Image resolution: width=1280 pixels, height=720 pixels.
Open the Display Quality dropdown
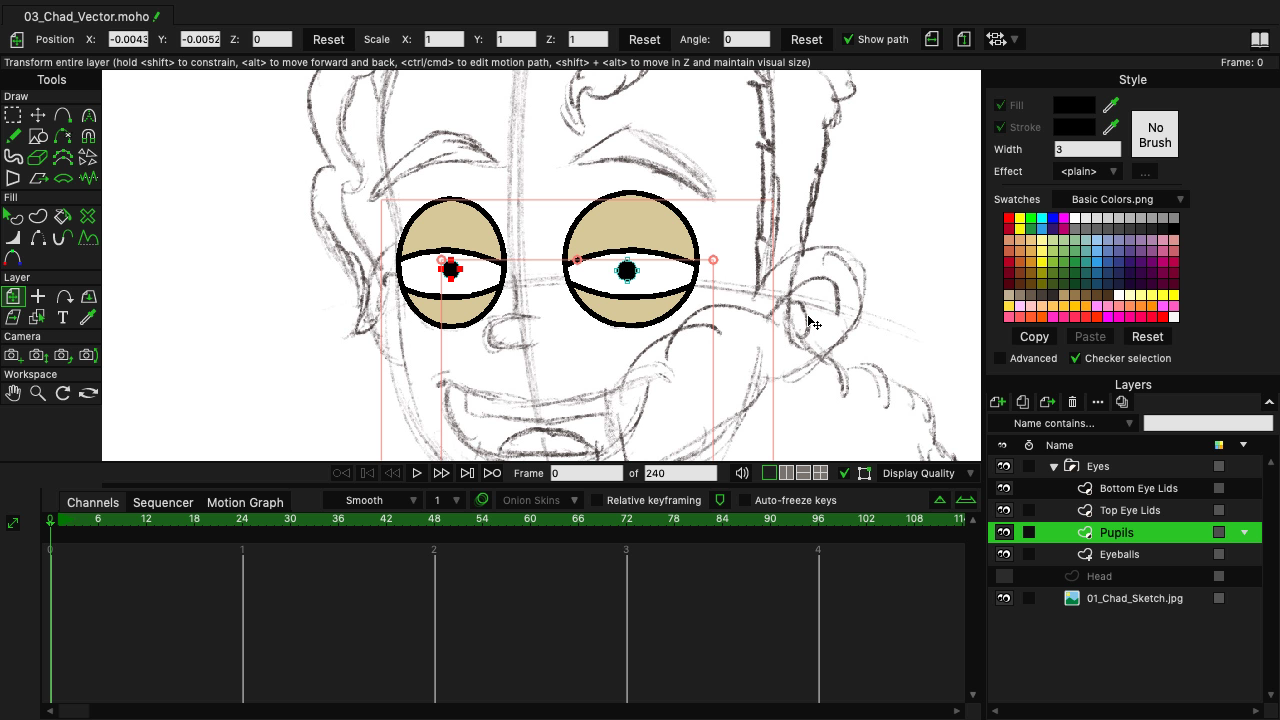pos(927,473)
